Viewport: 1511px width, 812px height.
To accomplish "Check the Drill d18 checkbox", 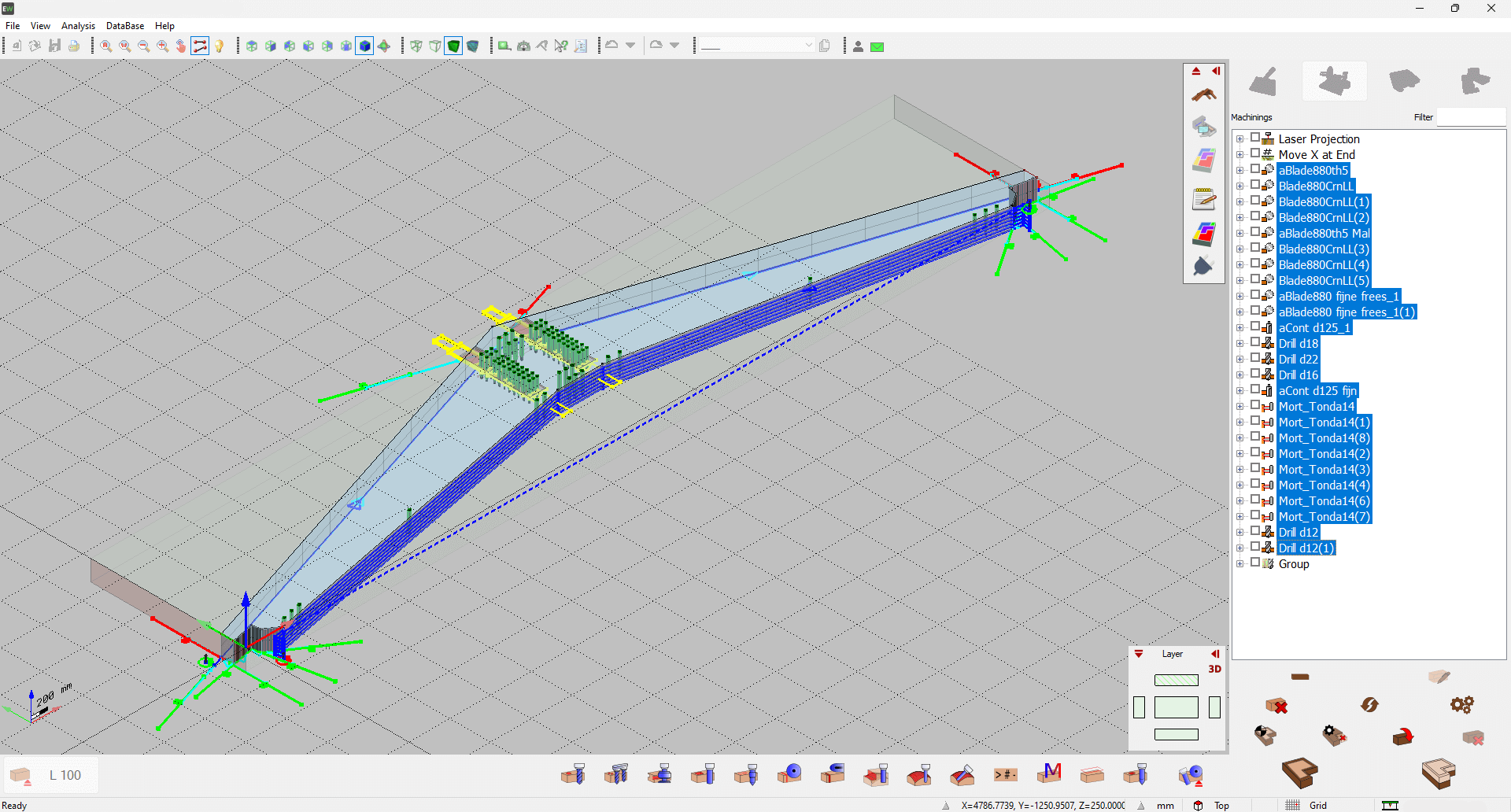I will [x=1255, y=342].
